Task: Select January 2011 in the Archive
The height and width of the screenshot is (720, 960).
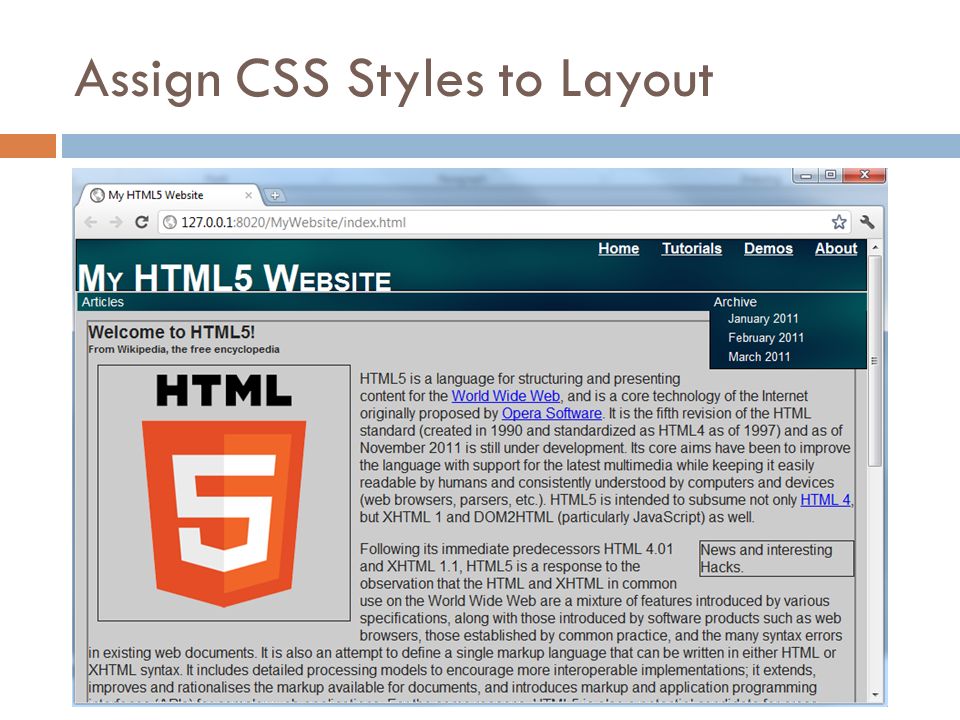Action: pyautogui.click(x=763, y=318)
